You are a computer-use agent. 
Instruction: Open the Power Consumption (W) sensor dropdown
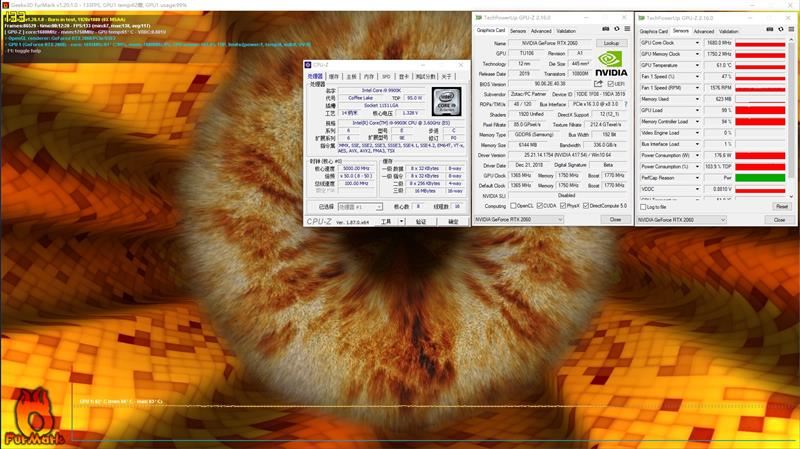[697, 155]
